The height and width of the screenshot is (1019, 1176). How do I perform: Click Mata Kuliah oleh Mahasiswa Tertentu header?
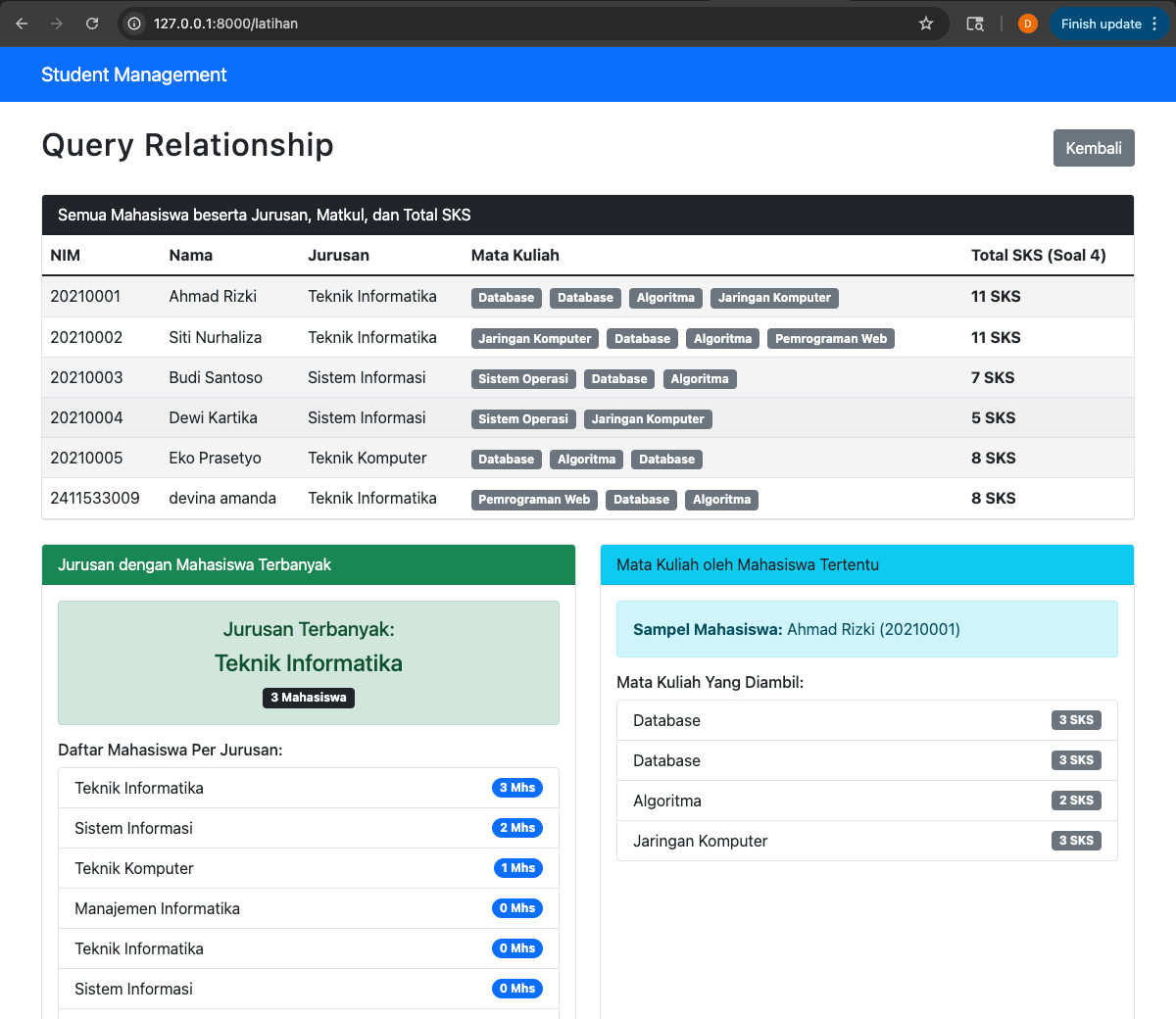(867, 564)
